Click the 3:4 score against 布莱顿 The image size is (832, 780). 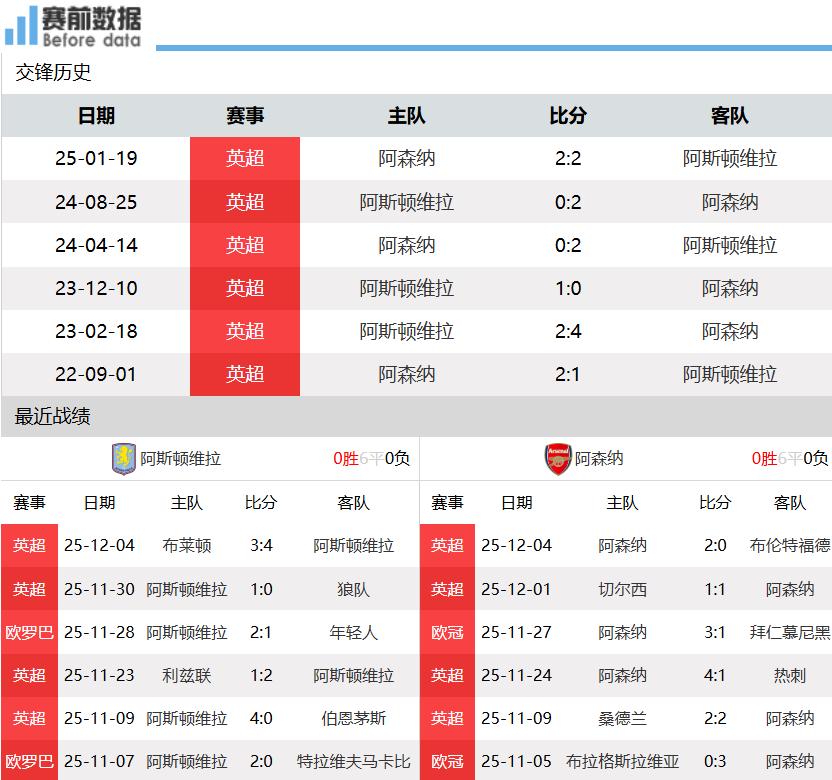pyautogui.click(x=261, y=546)
